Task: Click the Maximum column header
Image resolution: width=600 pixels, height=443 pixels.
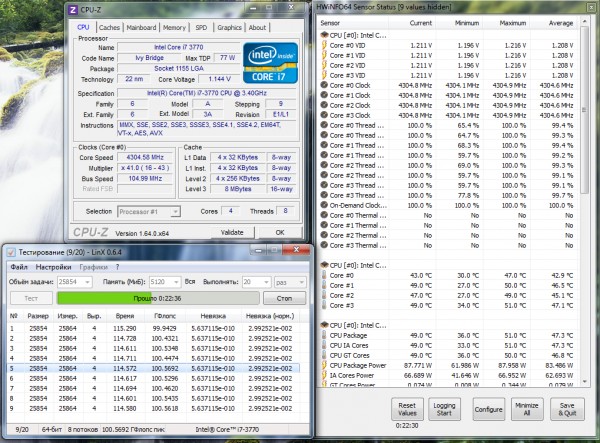Action: pos(506,23)
